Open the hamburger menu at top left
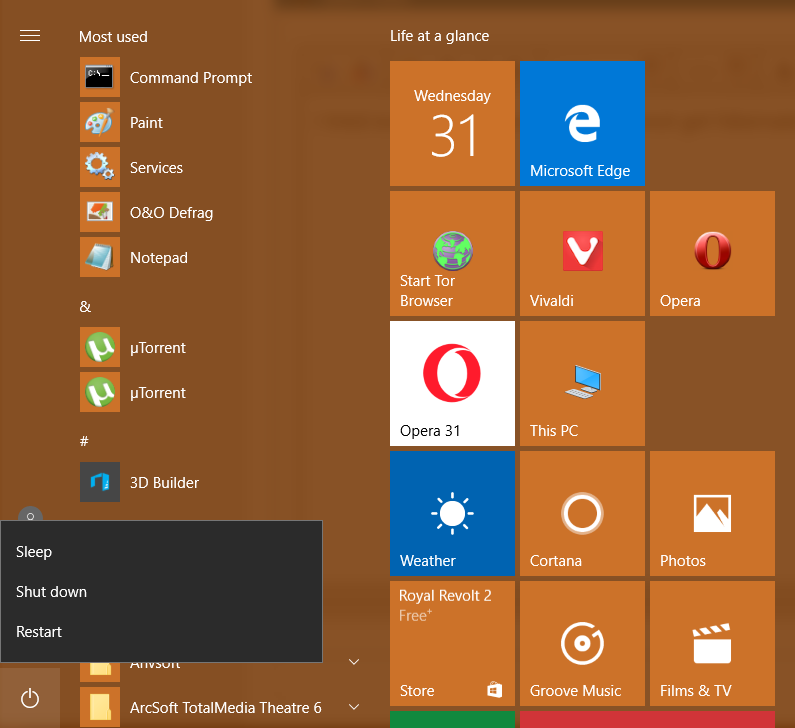Image resolution: width=795 pixels, height=728 pixels. tap(30, 36)
